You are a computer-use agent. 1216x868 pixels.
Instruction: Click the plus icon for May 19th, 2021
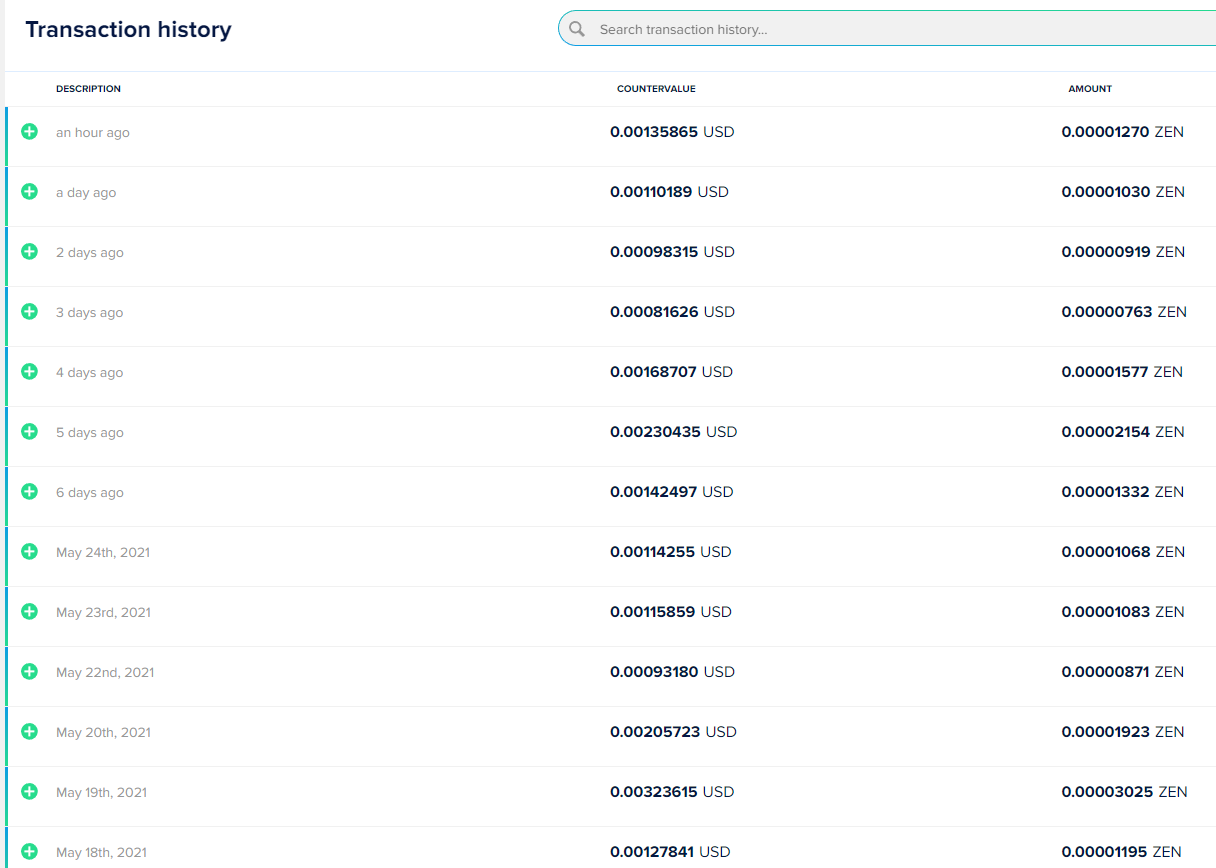point(29,791)
